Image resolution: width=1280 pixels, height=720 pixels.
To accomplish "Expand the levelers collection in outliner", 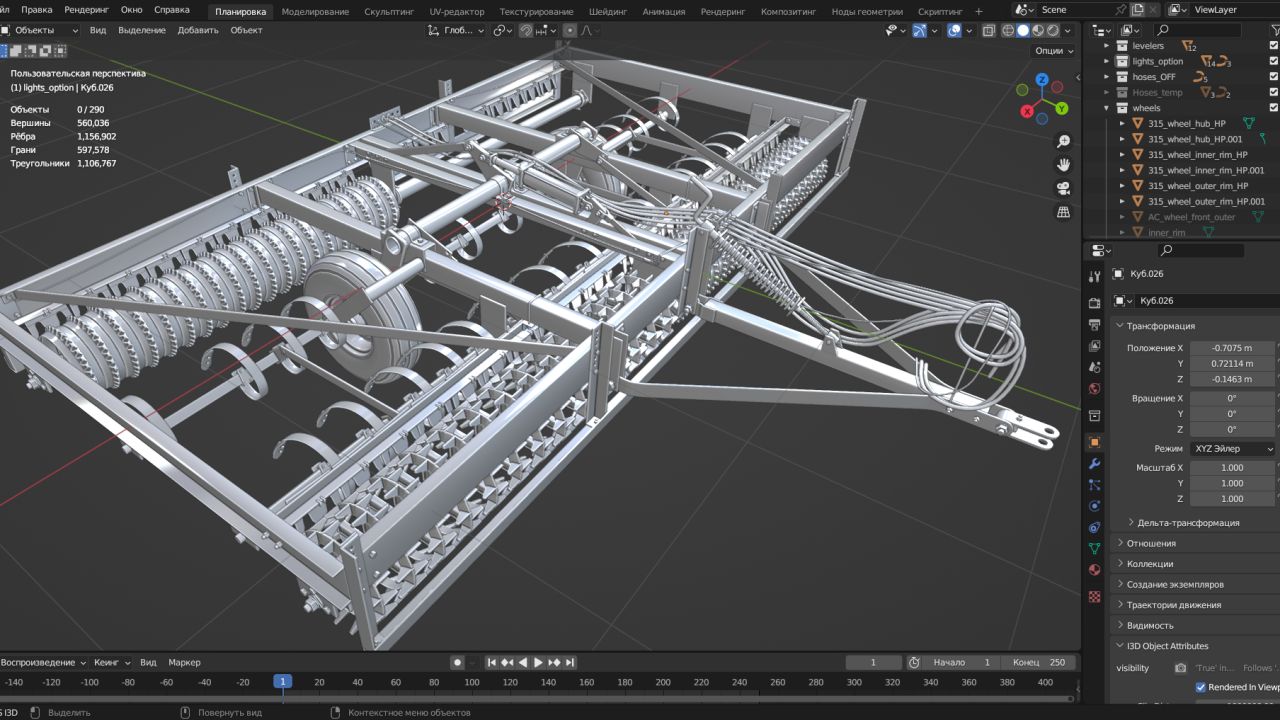I will 1107,46.
